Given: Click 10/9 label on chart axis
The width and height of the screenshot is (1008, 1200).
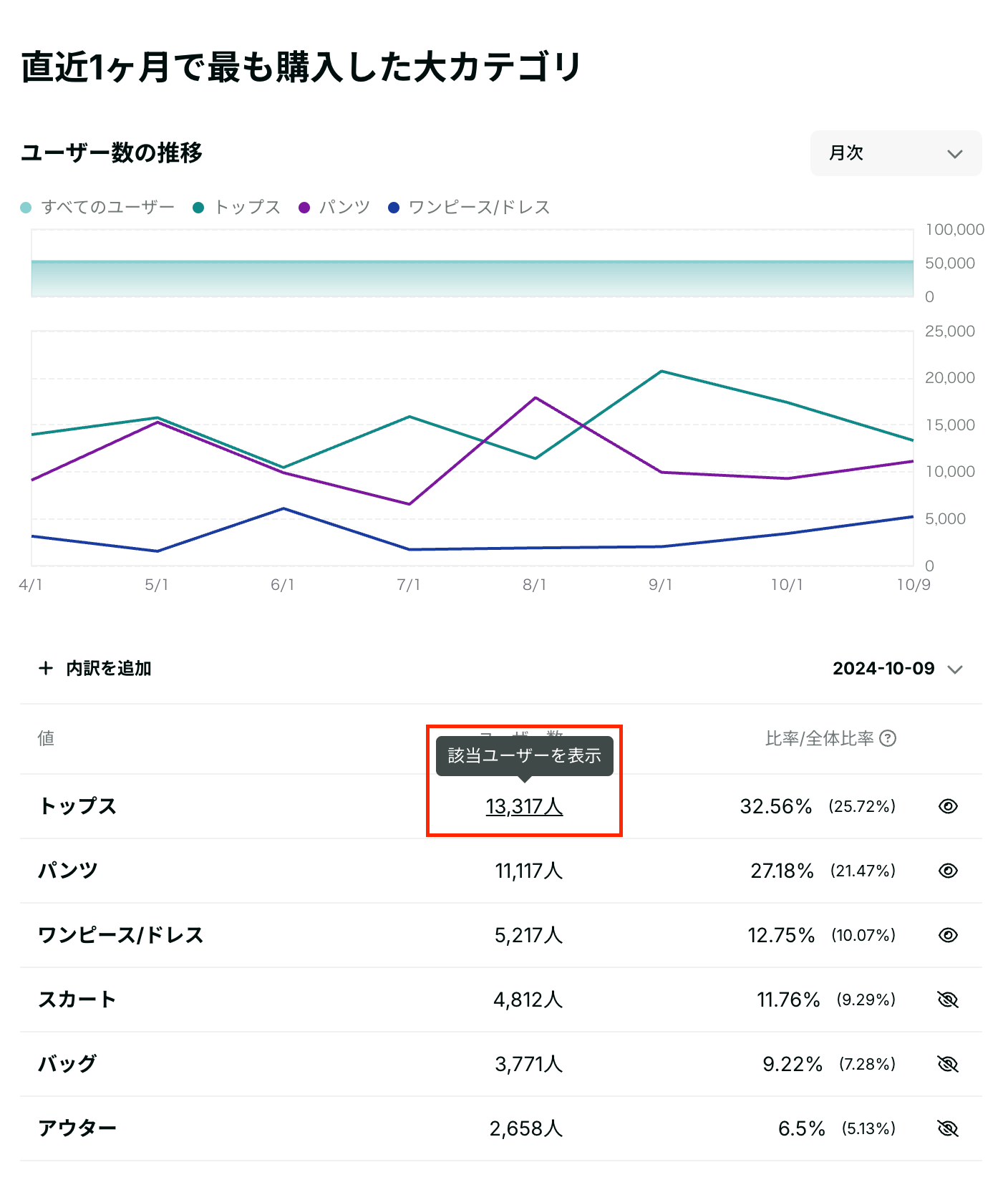Looking at the screenshot, I should (x=914, y=585).
